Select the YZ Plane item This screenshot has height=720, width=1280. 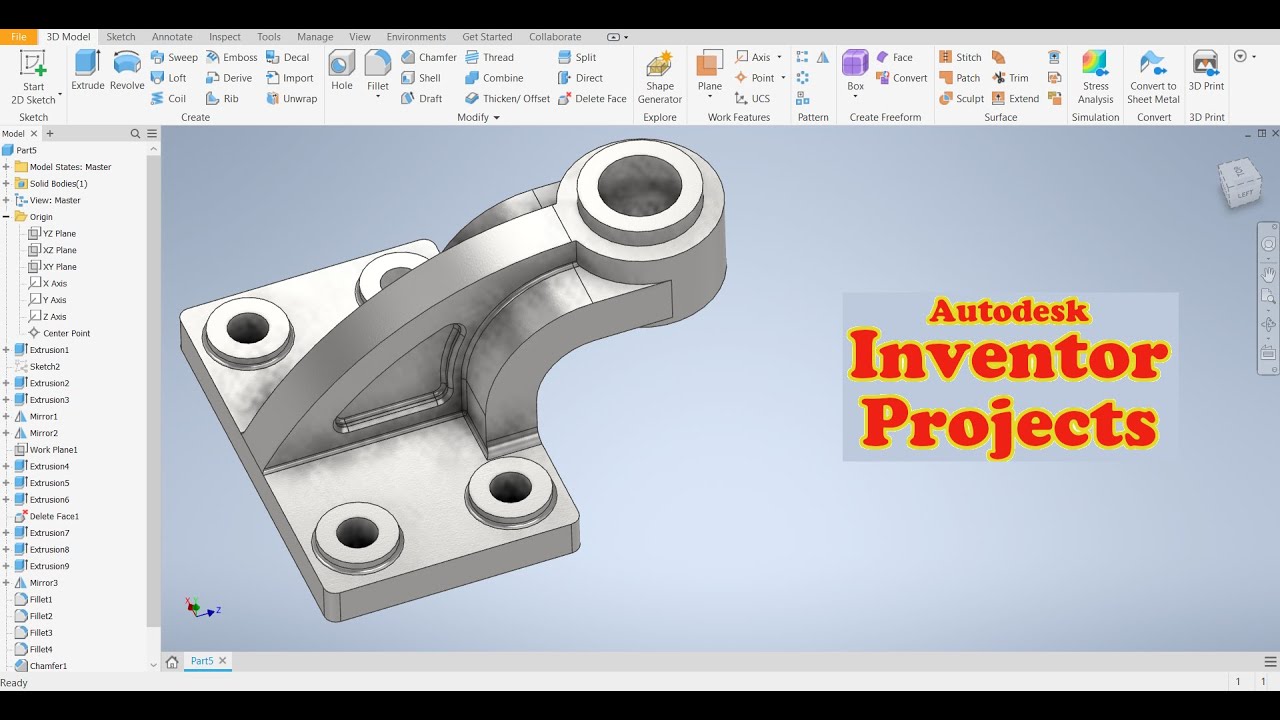52,234
